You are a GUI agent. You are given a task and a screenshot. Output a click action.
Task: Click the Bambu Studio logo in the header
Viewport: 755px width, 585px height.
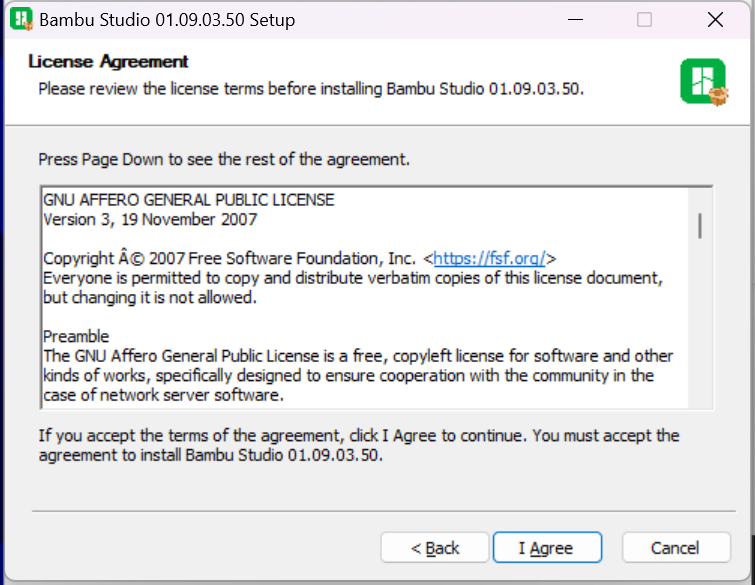tap(704, 81)
